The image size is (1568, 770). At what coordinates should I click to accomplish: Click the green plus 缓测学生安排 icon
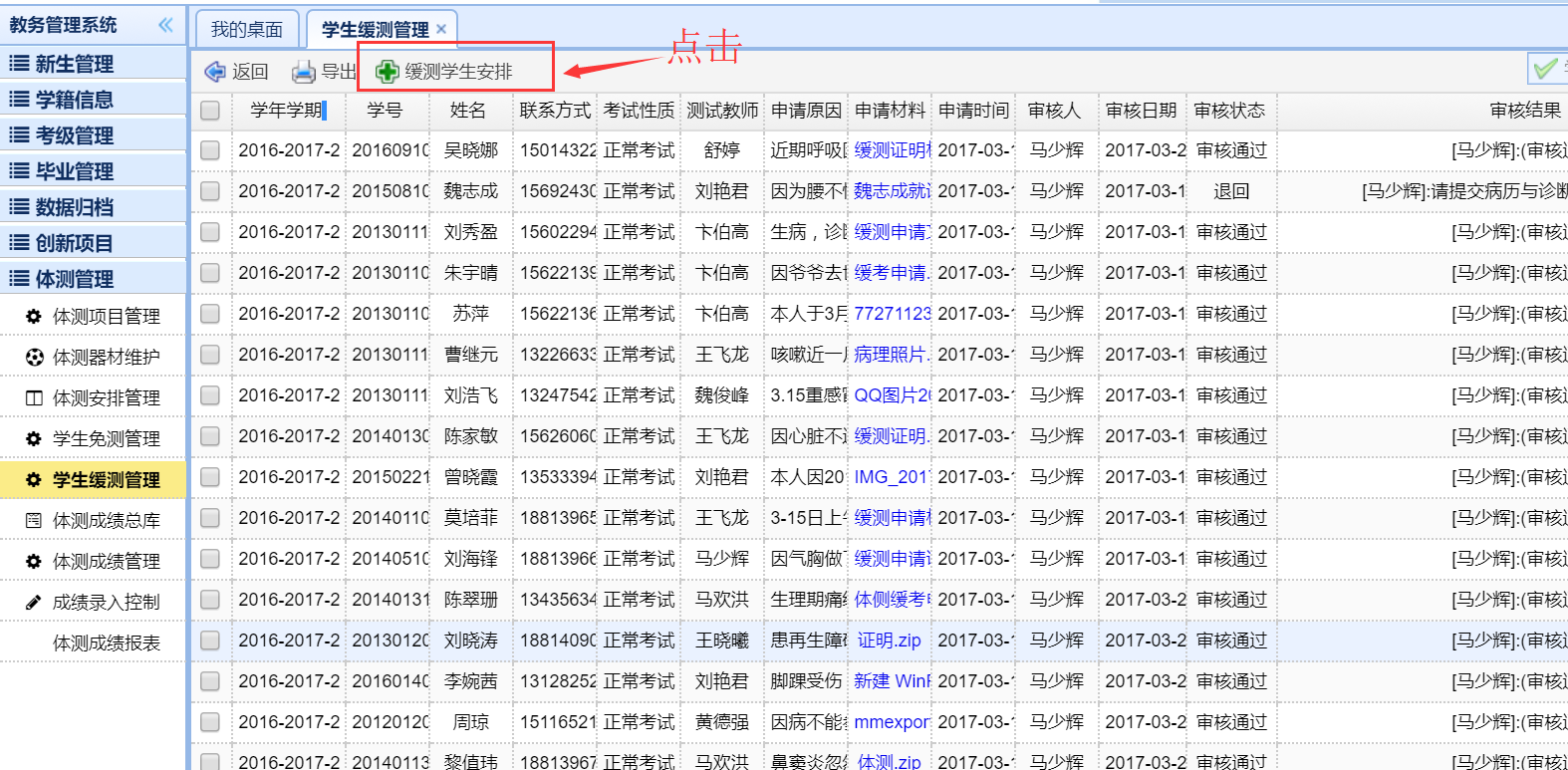click(x=387, y=72)
